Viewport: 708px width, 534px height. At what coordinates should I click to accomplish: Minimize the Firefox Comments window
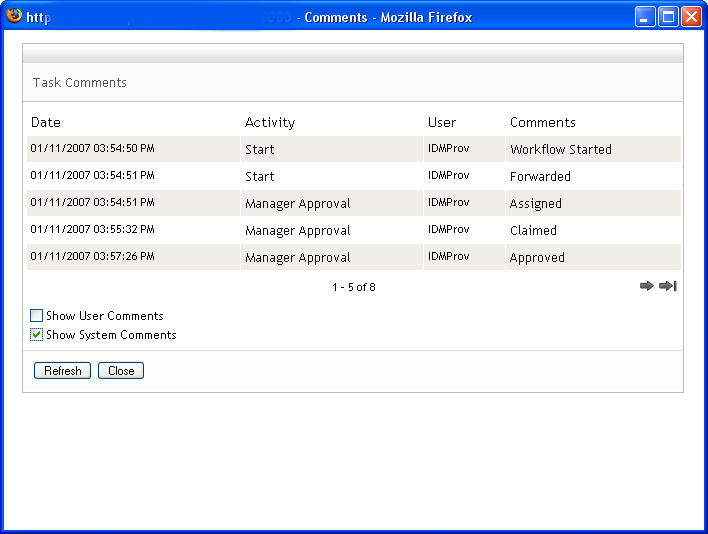click(x=646, y=16)
